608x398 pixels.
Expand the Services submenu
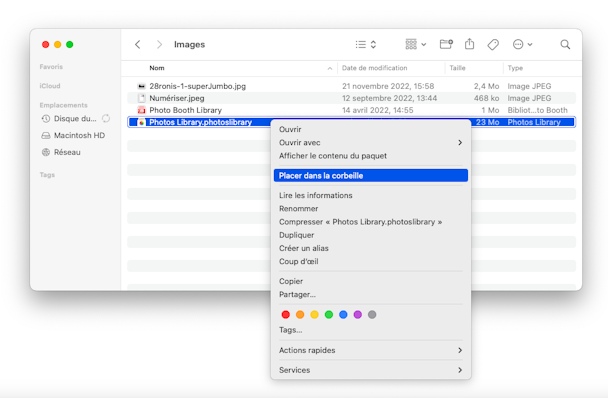click(371, 370)
